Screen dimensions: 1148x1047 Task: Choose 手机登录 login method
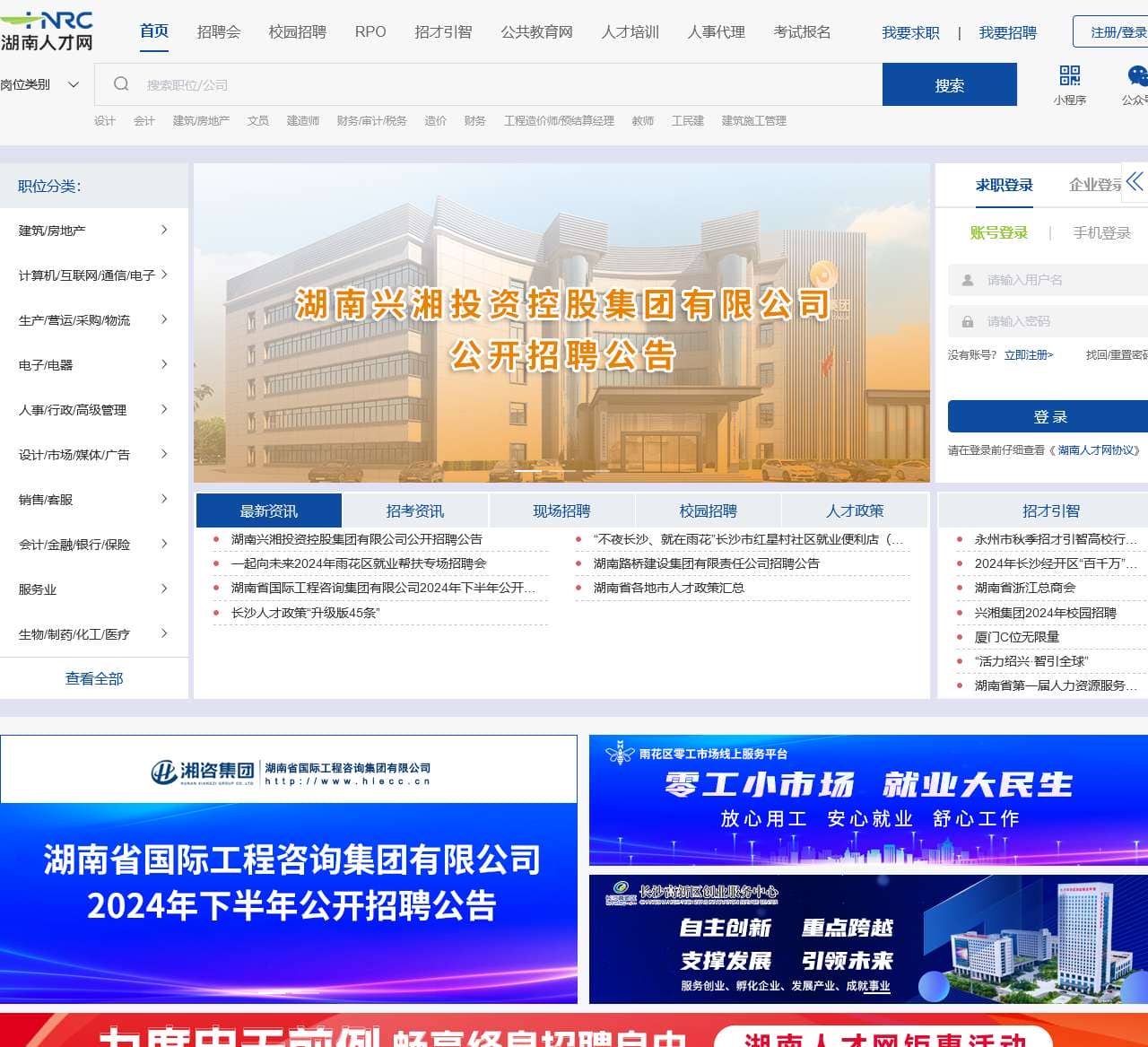point(1102,232)
